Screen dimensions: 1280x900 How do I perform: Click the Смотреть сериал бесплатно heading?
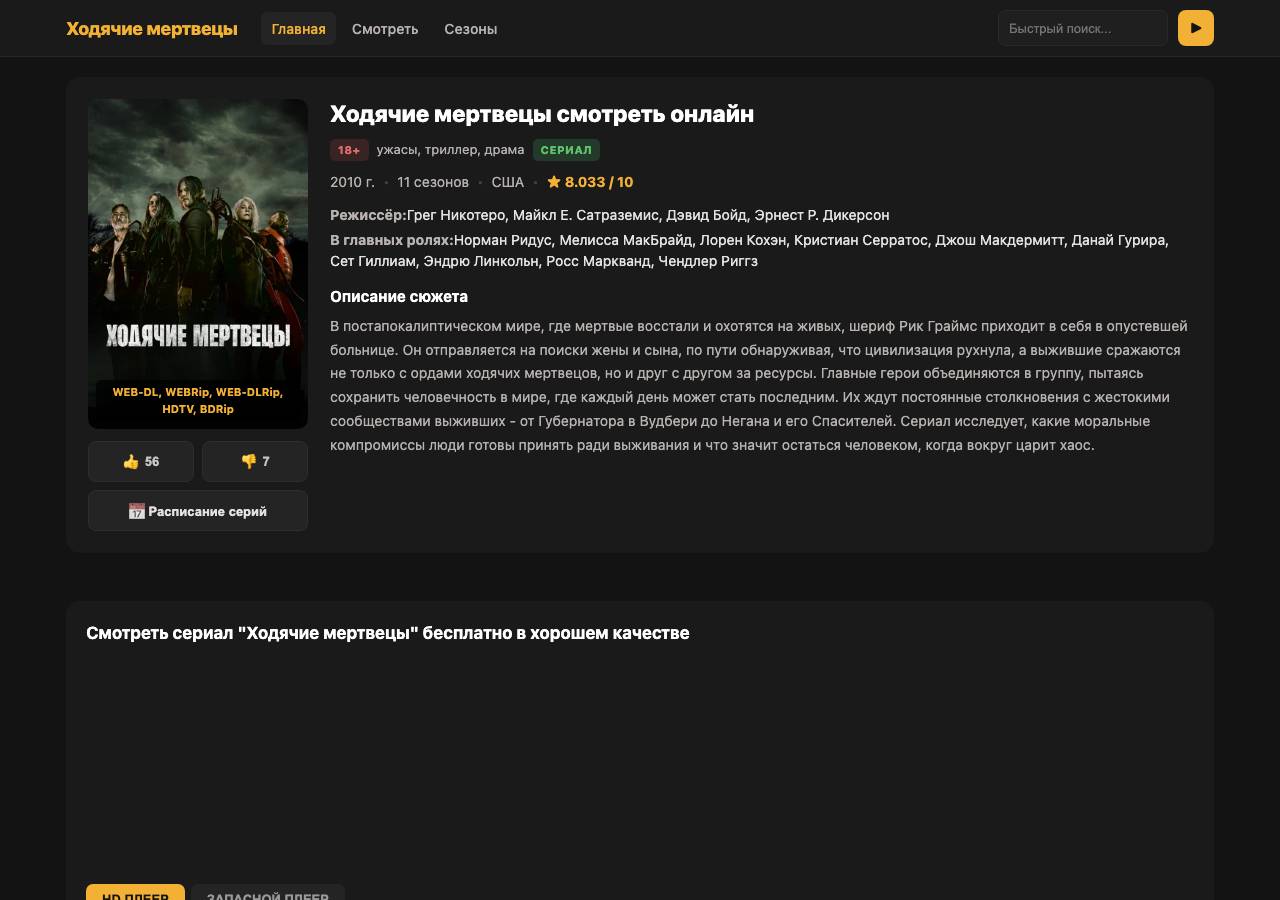[x=388, y=633]
